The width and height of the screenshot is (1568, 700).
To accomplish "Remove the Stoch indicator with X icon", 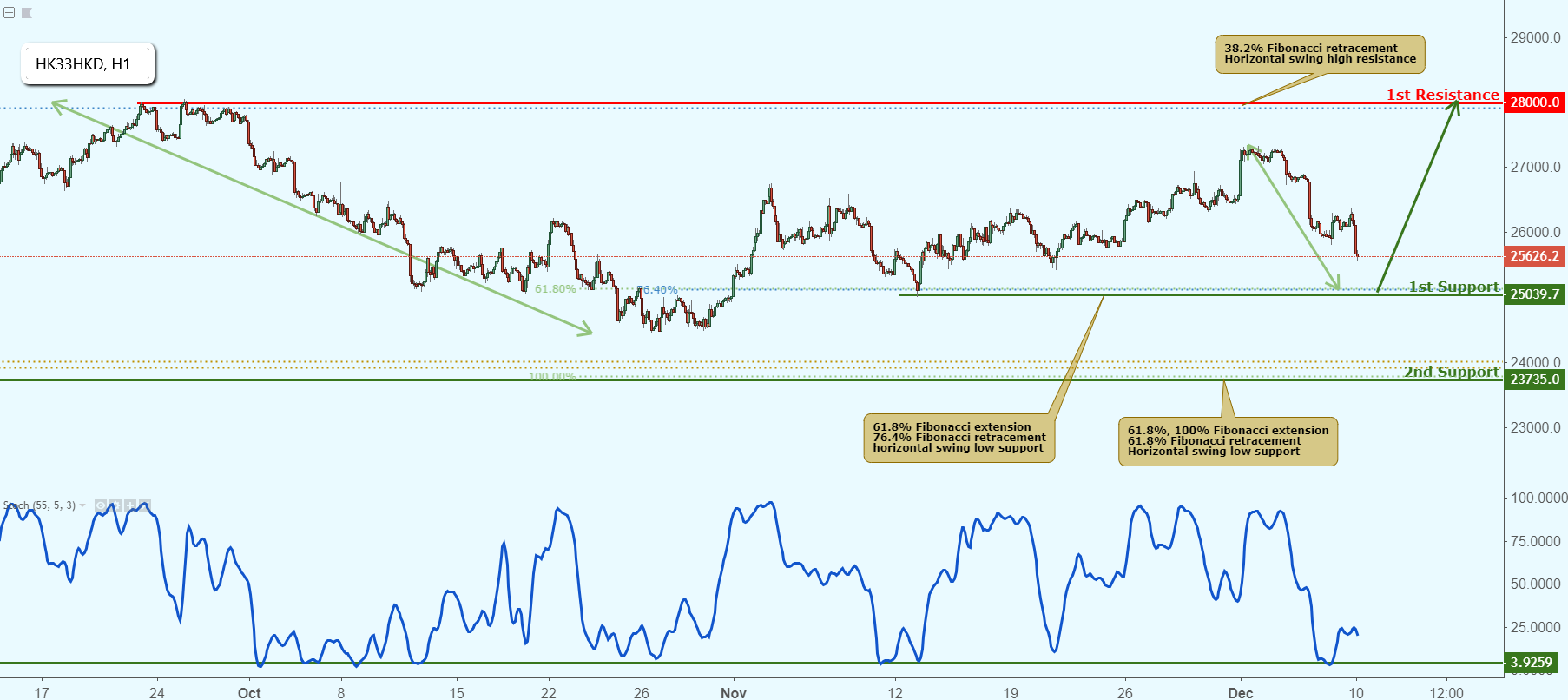I will 145,505.
